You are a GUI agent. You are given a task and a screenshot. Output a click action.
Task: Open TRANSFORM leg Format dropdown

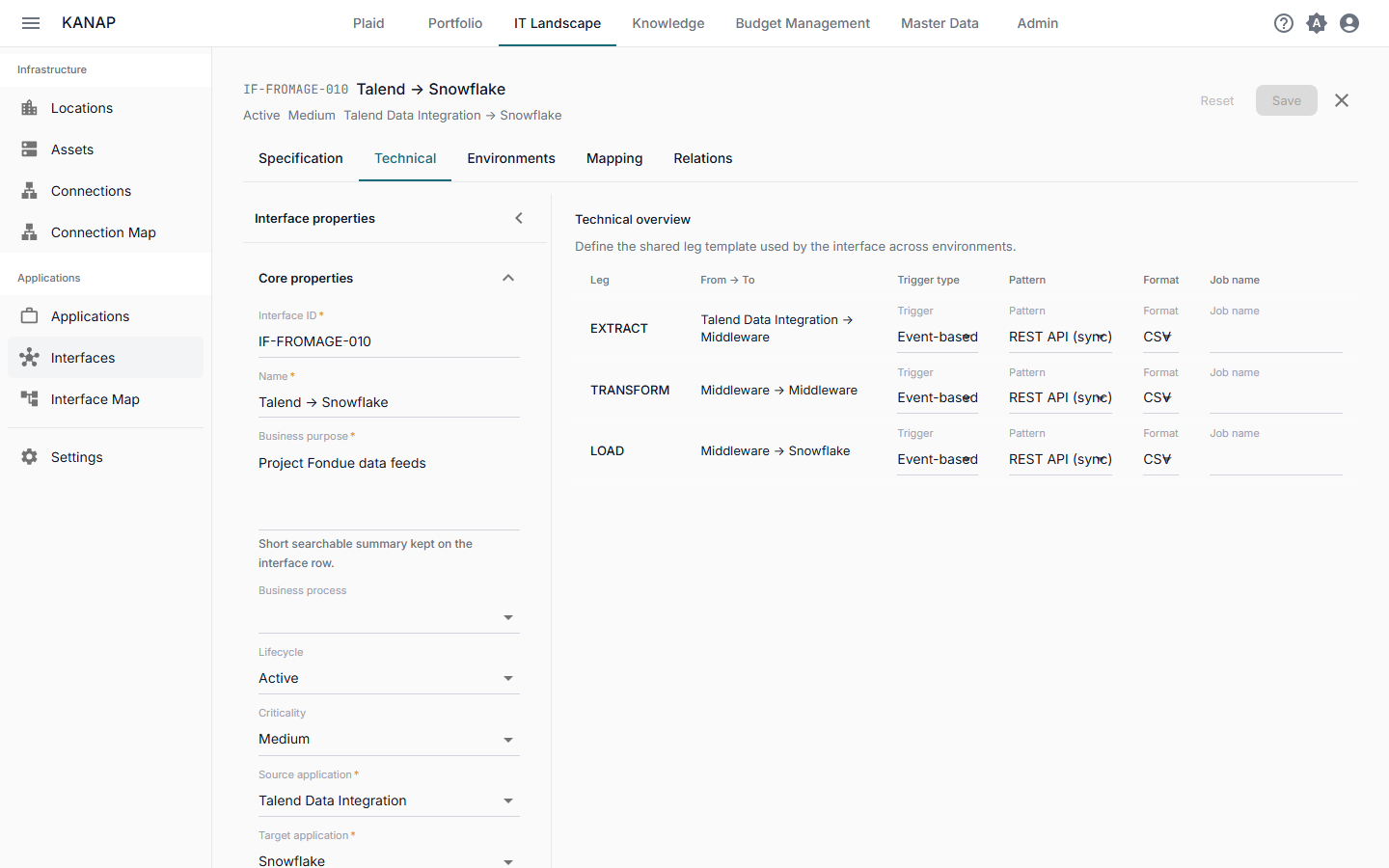click(x=1160, y=397)
